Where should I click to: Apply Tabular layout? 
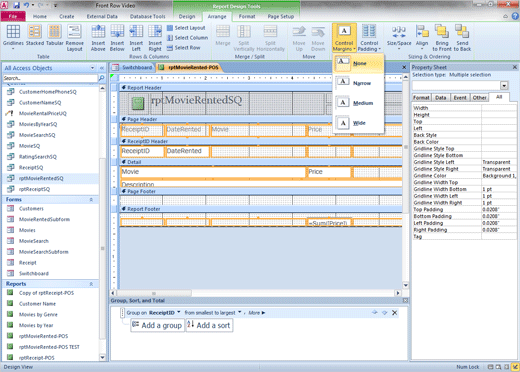click(x=54, y=35)
